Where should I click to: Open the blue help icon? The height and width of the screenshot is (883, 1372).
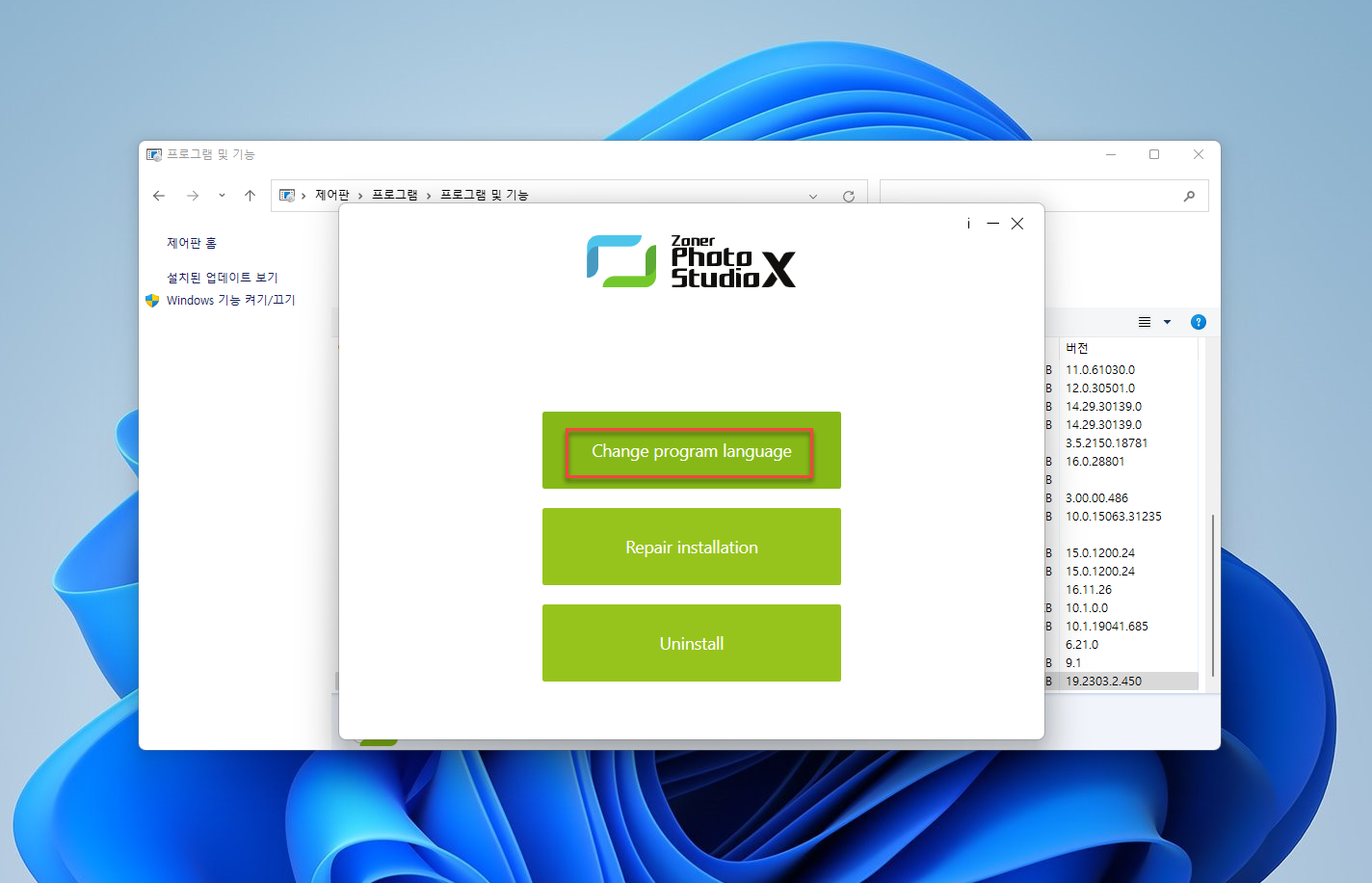[1199, 322]
